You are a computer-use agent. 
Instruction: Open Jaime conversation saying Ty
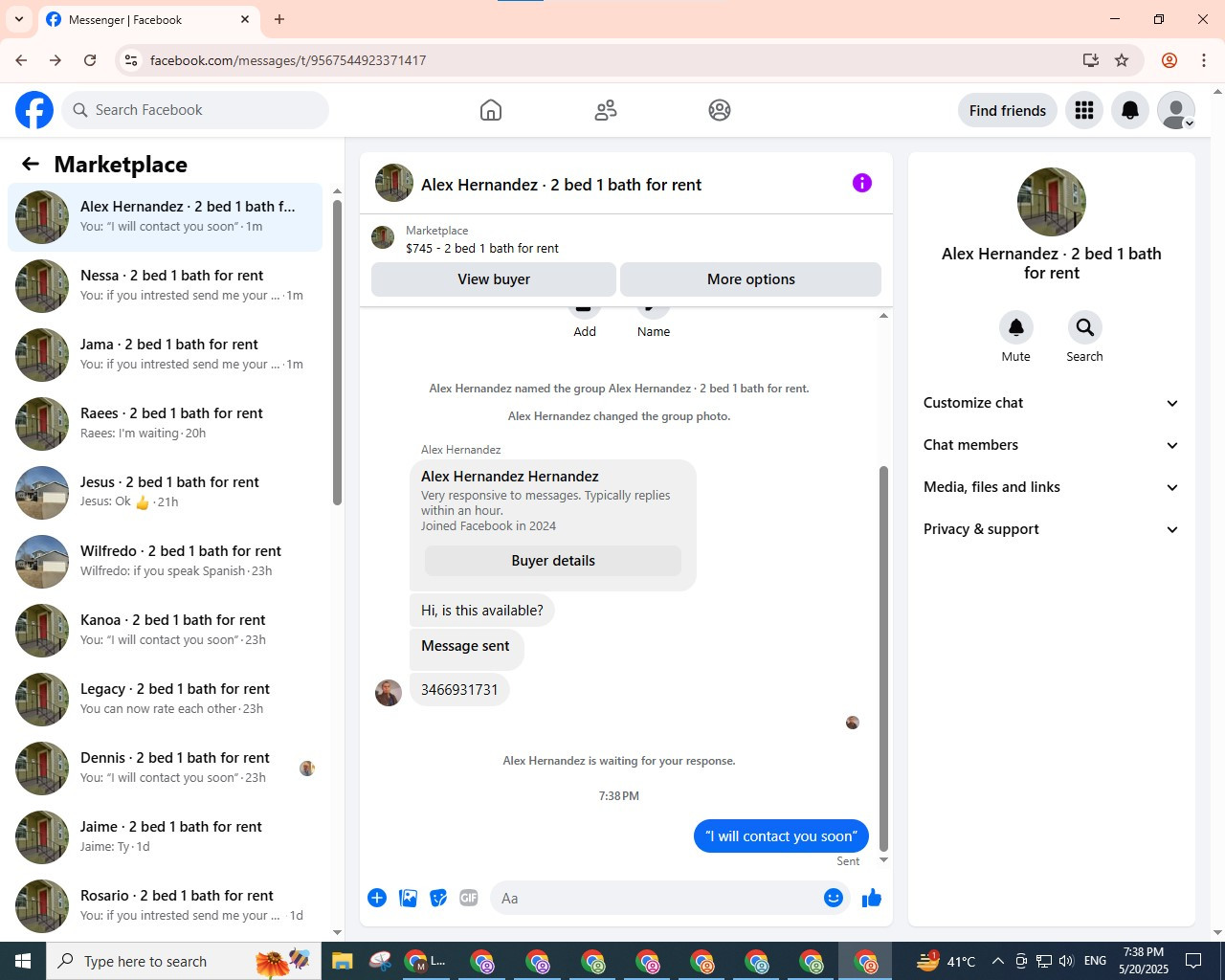(166, 837)
